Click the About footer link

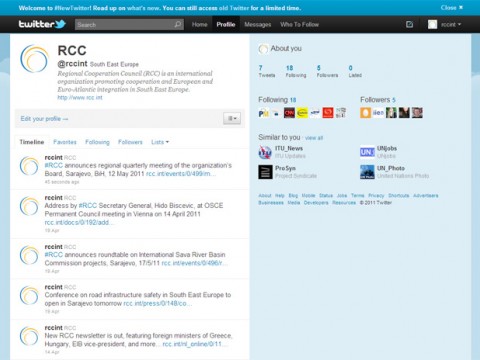tap(265, 196)
